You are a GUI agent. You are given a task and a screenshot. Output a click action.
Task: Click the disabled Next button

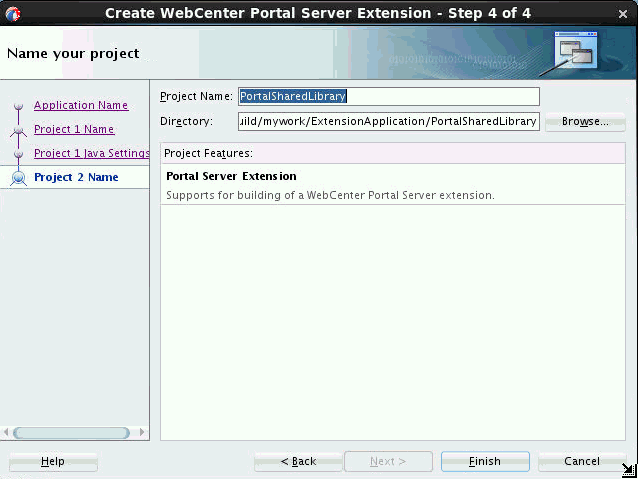point(388,462)
